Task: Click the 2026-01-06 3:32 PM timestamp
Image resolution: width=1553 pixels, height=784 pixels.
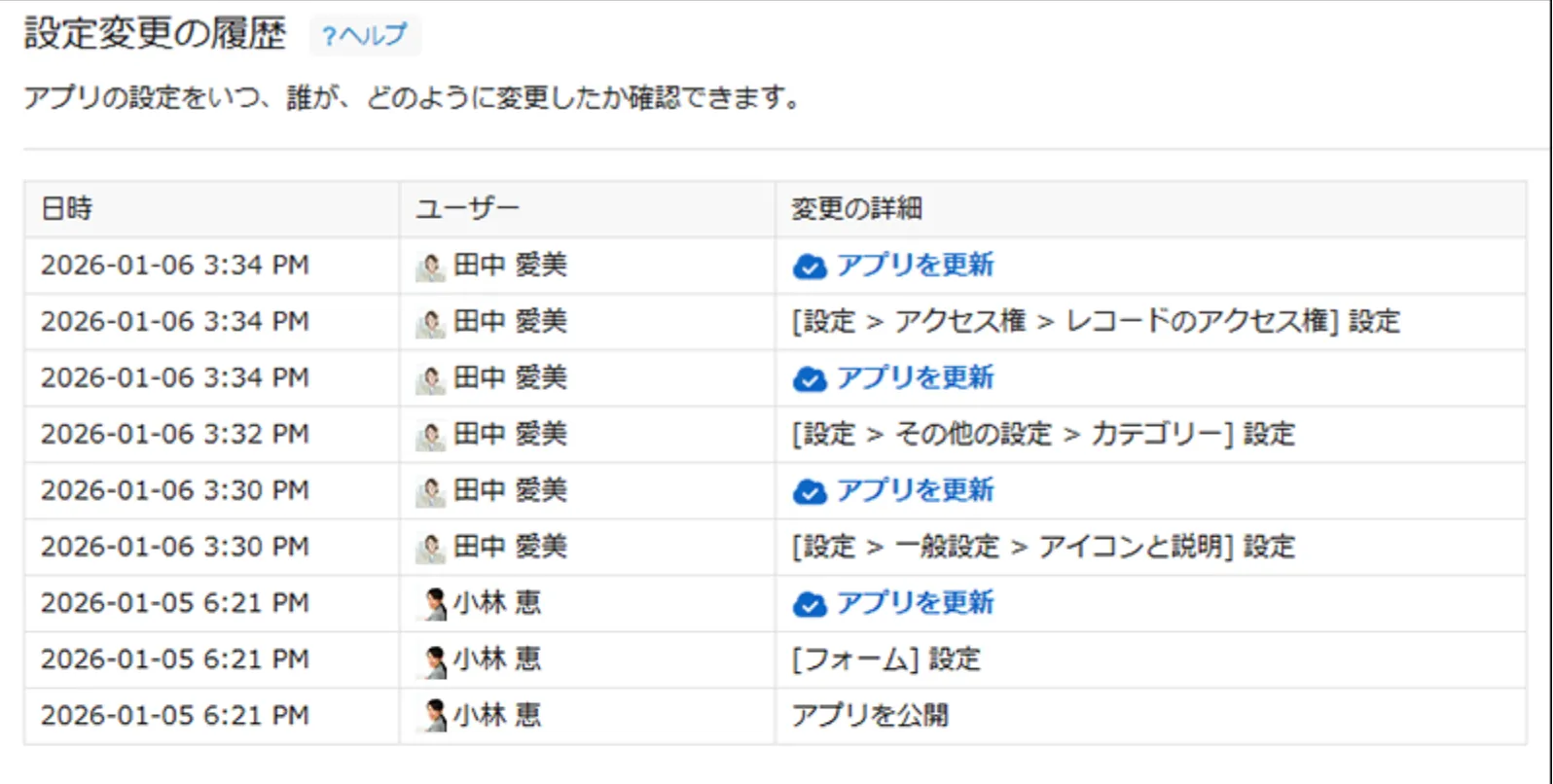Action: [175, 434]
